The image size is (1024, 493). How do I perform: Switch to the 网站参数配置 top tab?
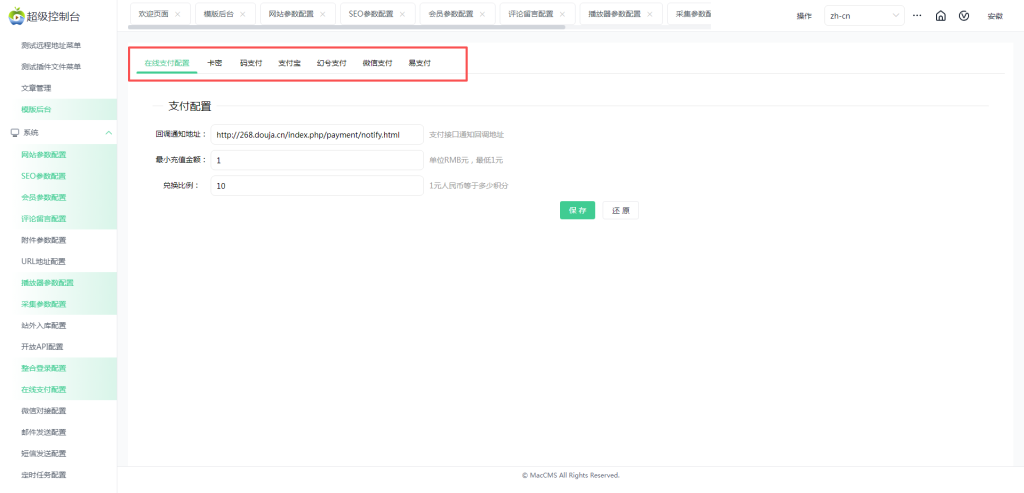(291, 14)
